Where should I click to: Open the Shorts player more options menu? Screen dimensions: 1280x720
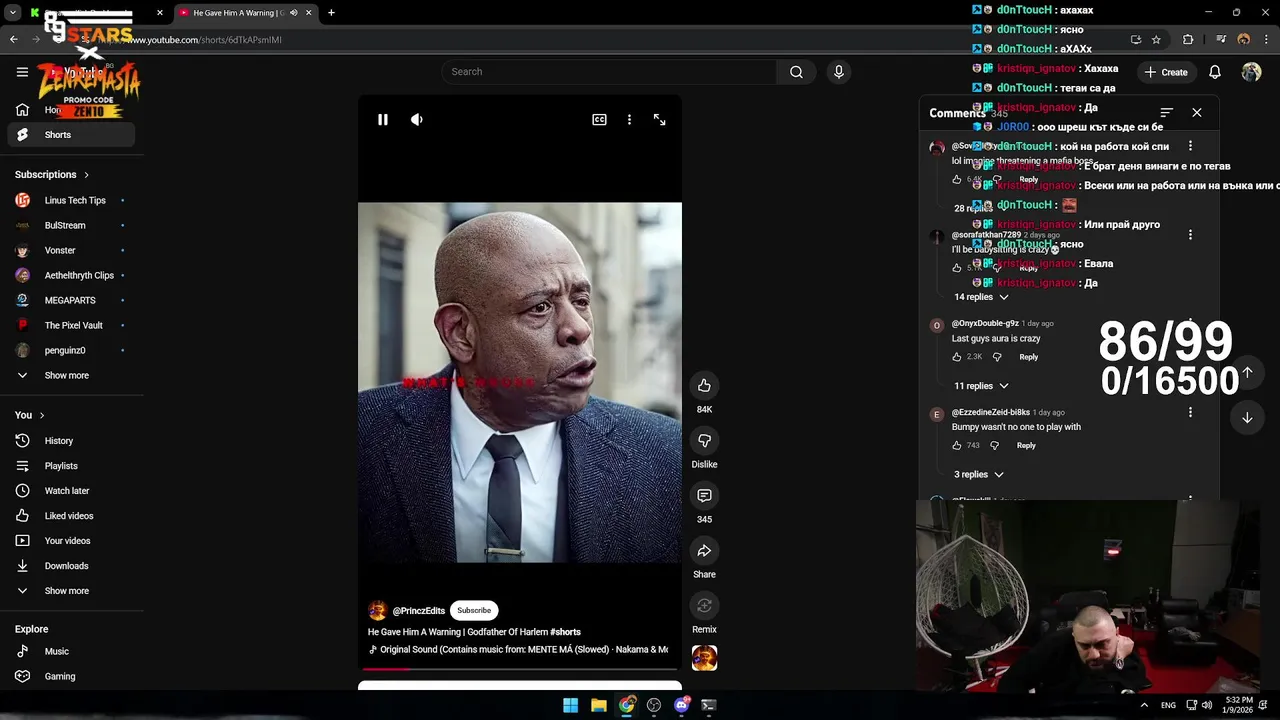(x=629, y=119)
